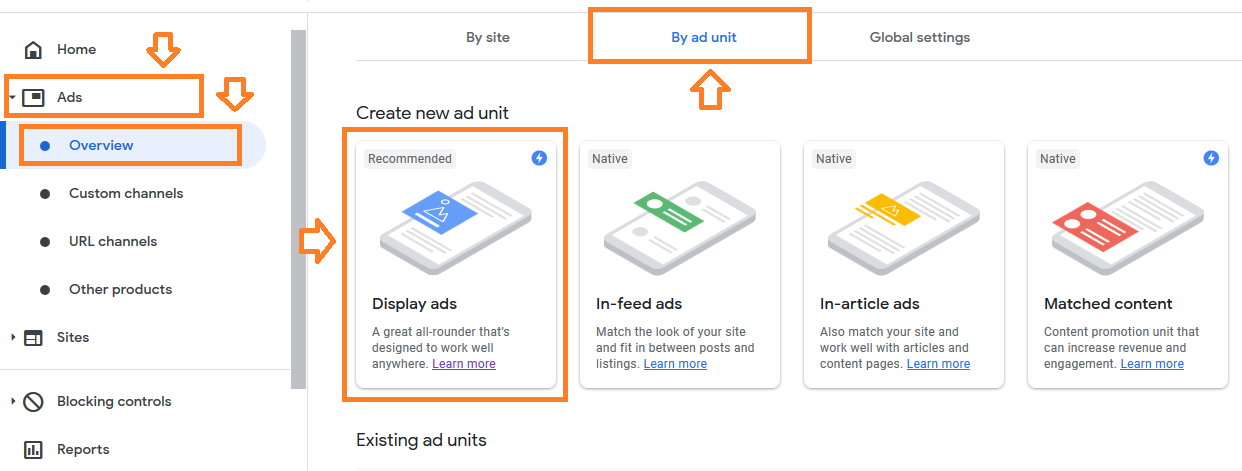The image size is (1242, 471).
Task: Open the Global settings tab
Action: tap(920, 38)
